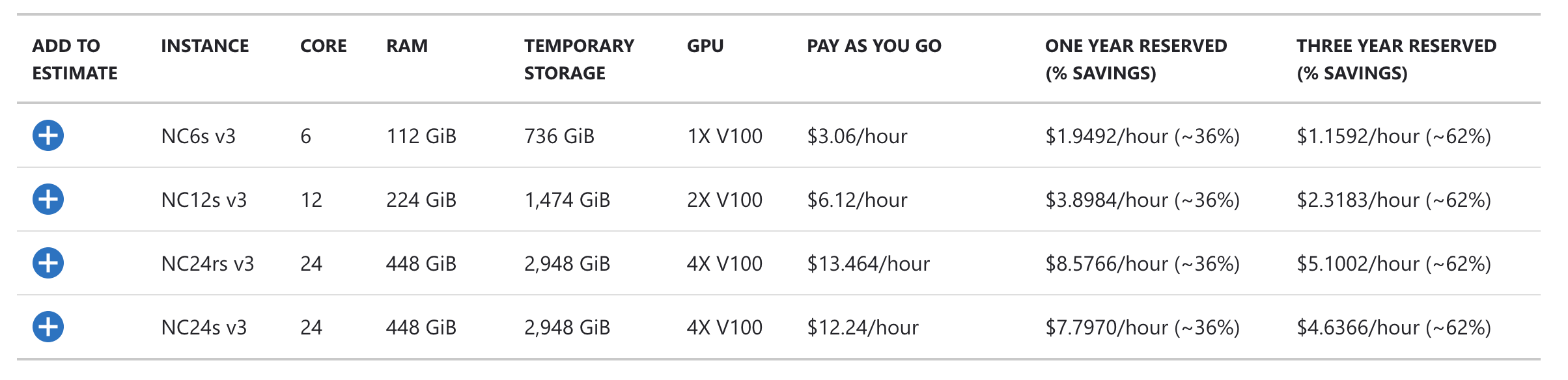The image size is (1568, 380).
Task: Click the Core column header
Action: tap(323, 46)
